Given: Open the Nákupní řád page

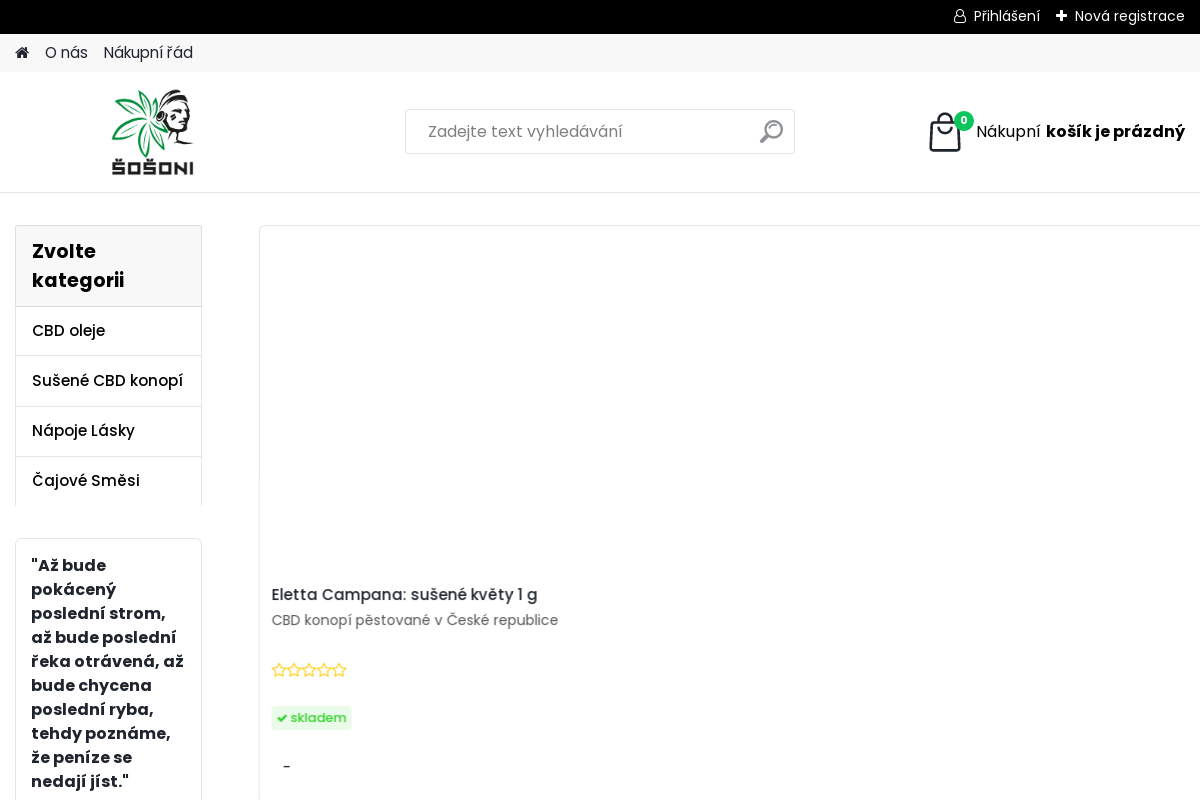Looking at the screenshot, I should tap(148, 53).
